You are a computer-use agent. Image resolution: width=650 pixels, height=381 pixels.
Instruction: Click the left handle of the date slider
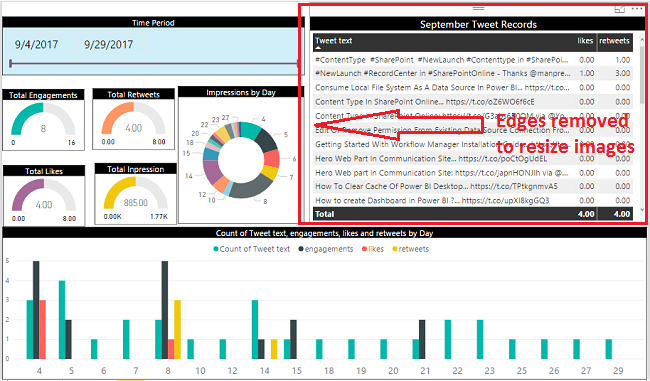(x=10, y=63)
